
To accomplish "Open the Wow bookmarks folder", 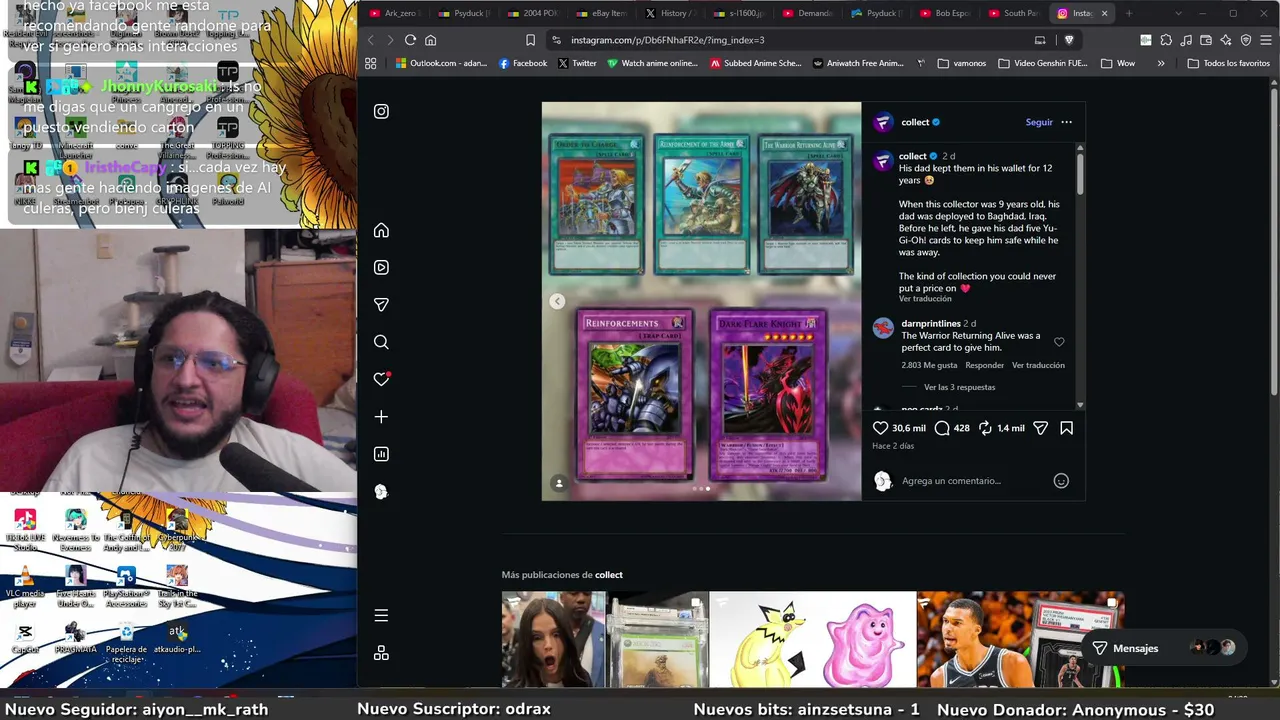I will pos(1118,63).
